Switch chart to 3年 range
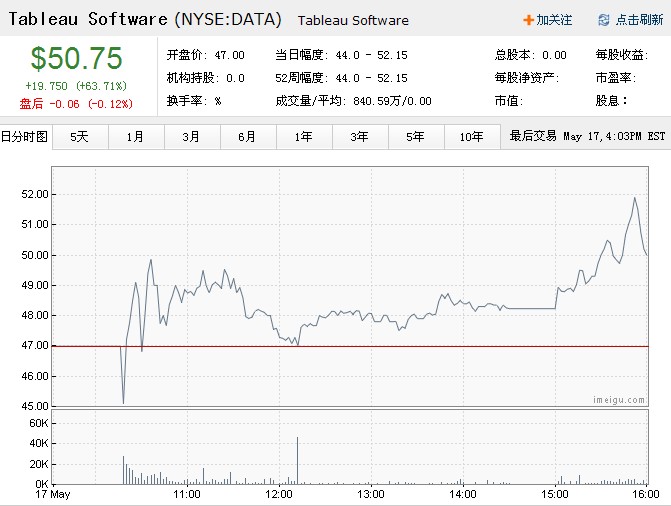671x506 pixels. tap(360, 137)
